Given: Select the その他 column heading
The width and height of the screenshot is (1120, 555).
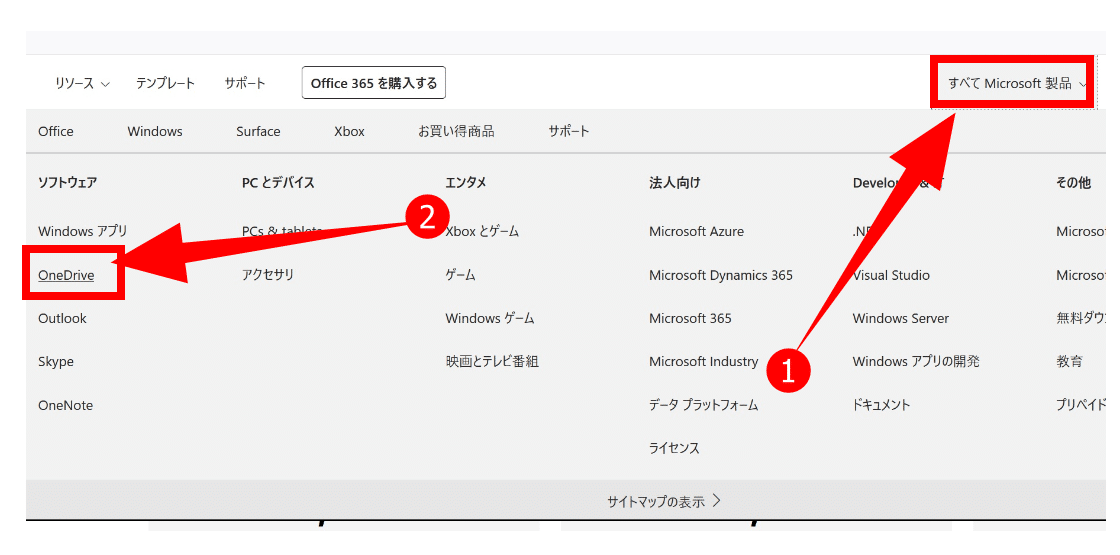Looking at the screenshot, I should tap(1074, 183).
